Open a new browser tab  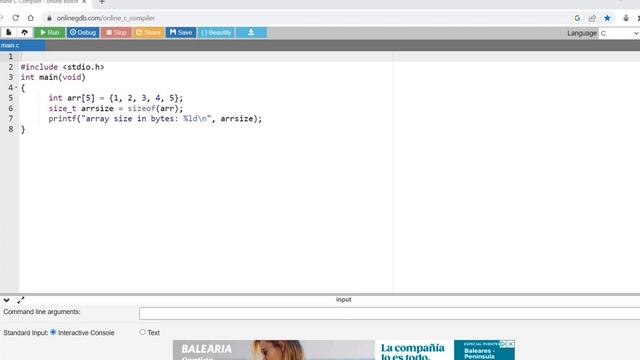click(x=102, y=2)
